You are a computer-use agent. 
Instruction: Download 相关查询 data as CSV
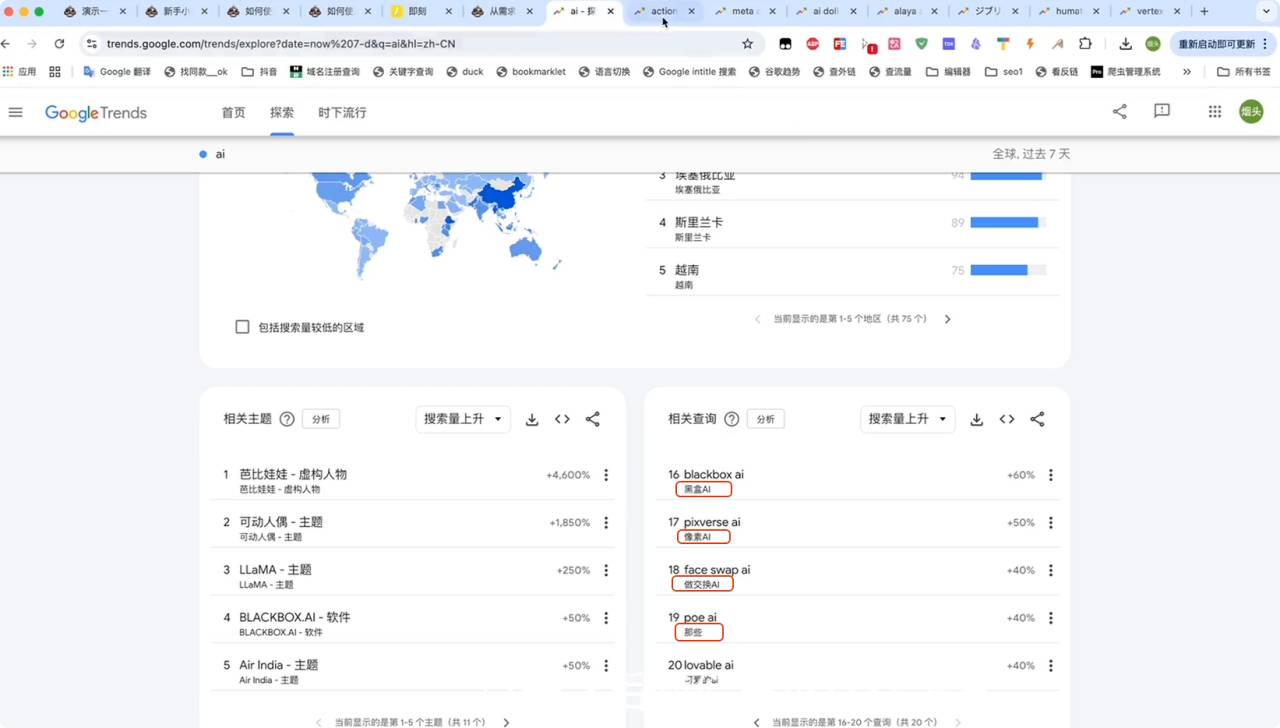pyautogui.click(x=977, y=419)
